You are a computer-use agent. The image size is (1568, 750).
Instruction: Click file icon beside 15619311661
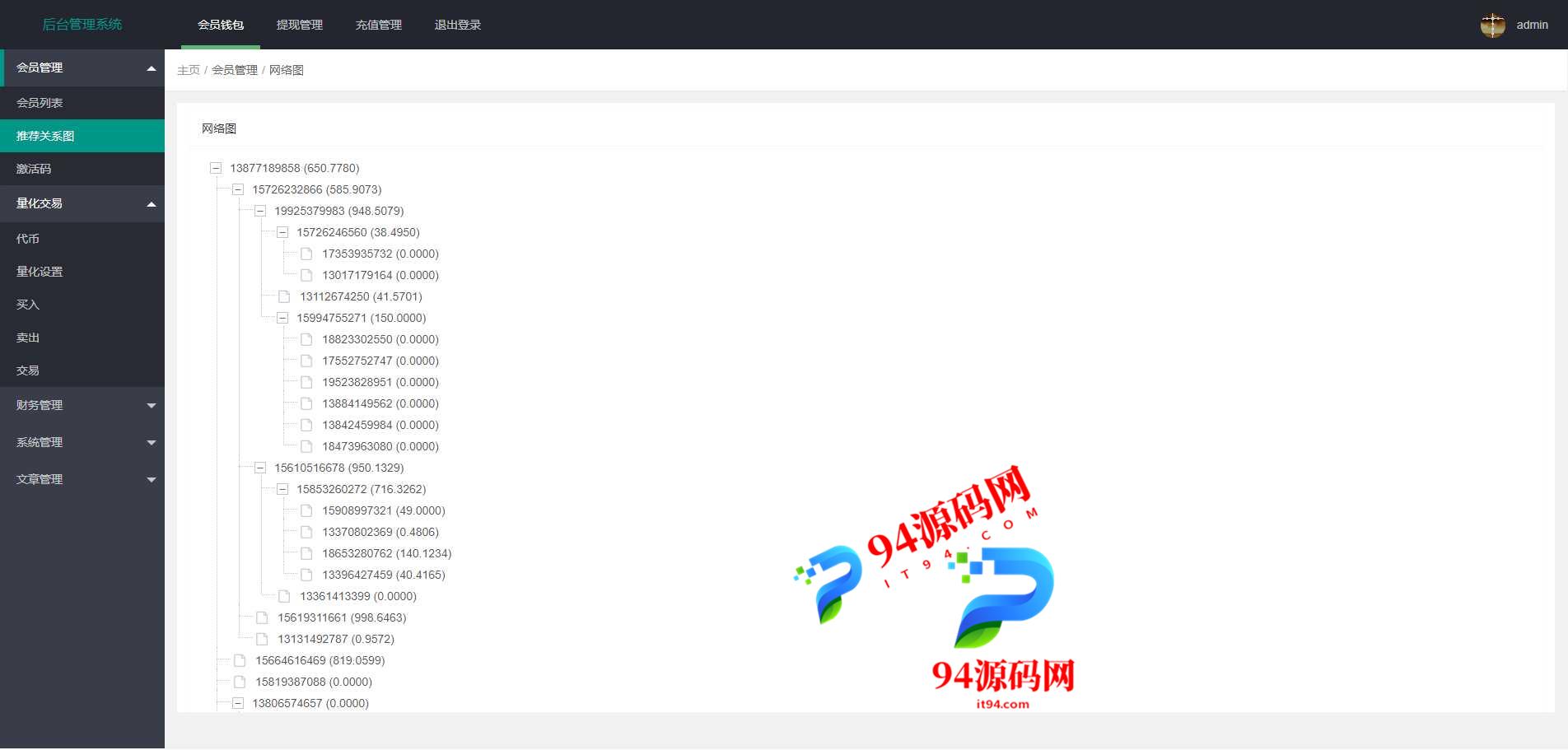(262, 617)
